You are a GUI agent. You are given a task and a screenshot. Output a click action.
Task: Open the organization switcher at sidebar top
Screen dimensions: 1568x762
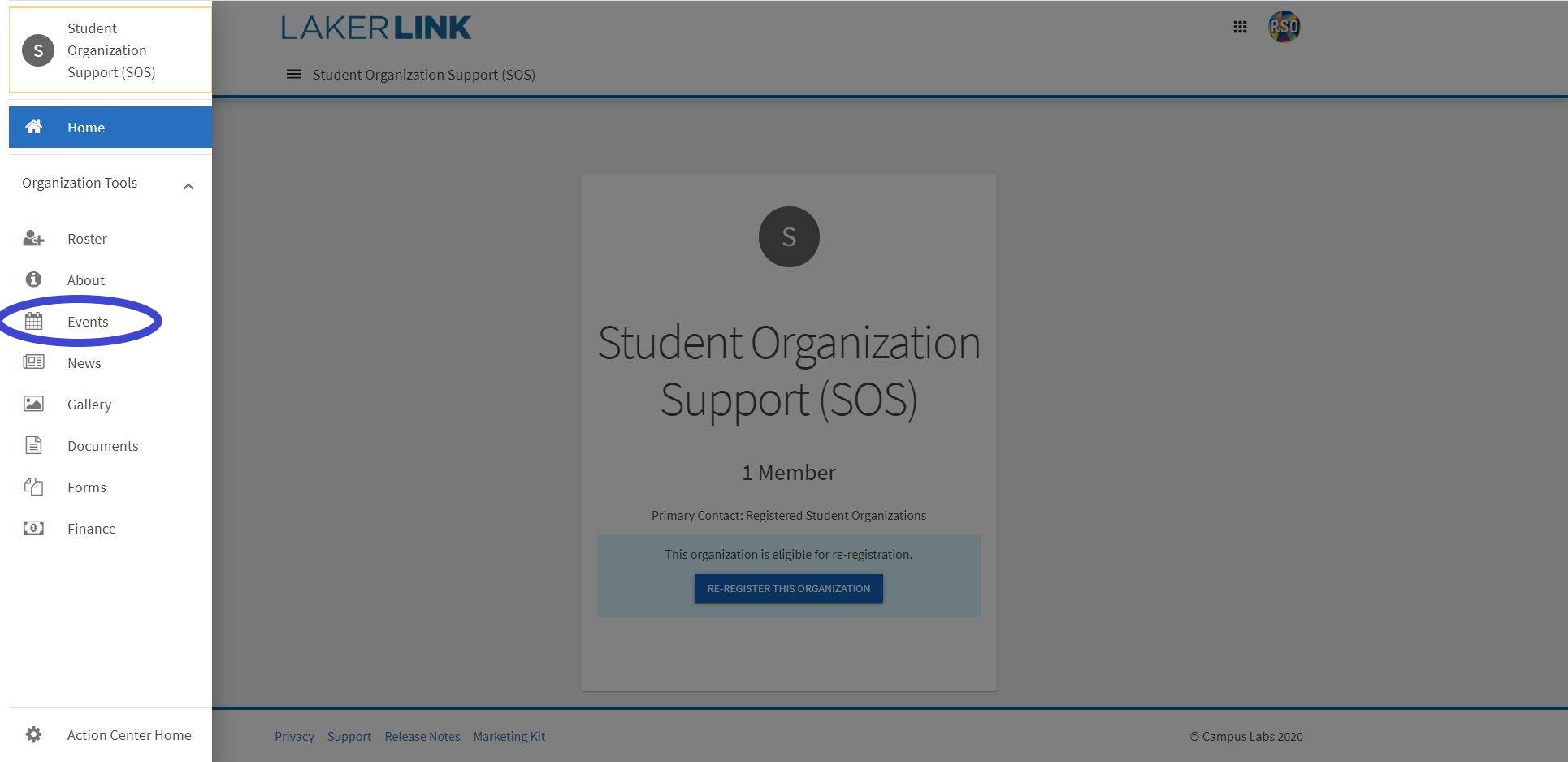coord(110,50)
